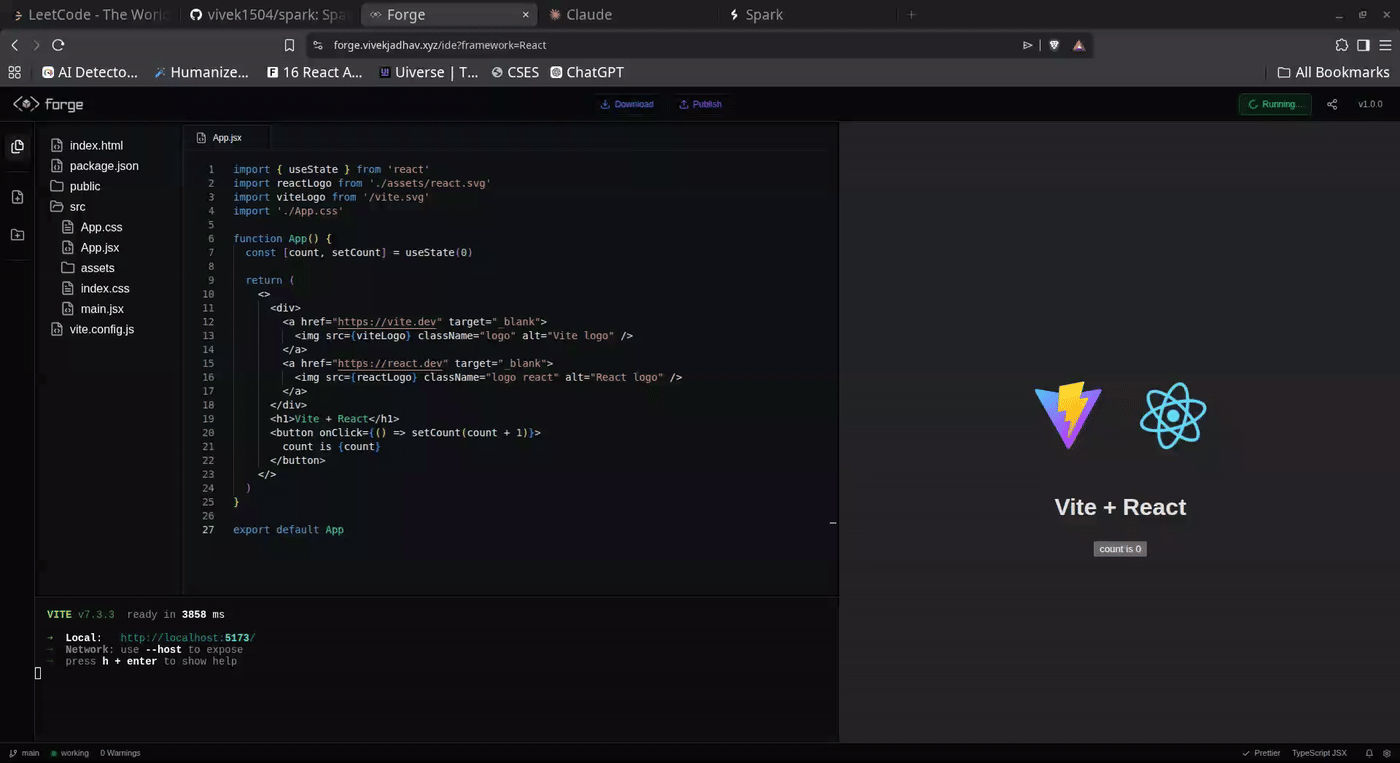Click the site info icon in address bar
The width and height of the screenshot is (1400, 763).
click(x=317, y=45)
